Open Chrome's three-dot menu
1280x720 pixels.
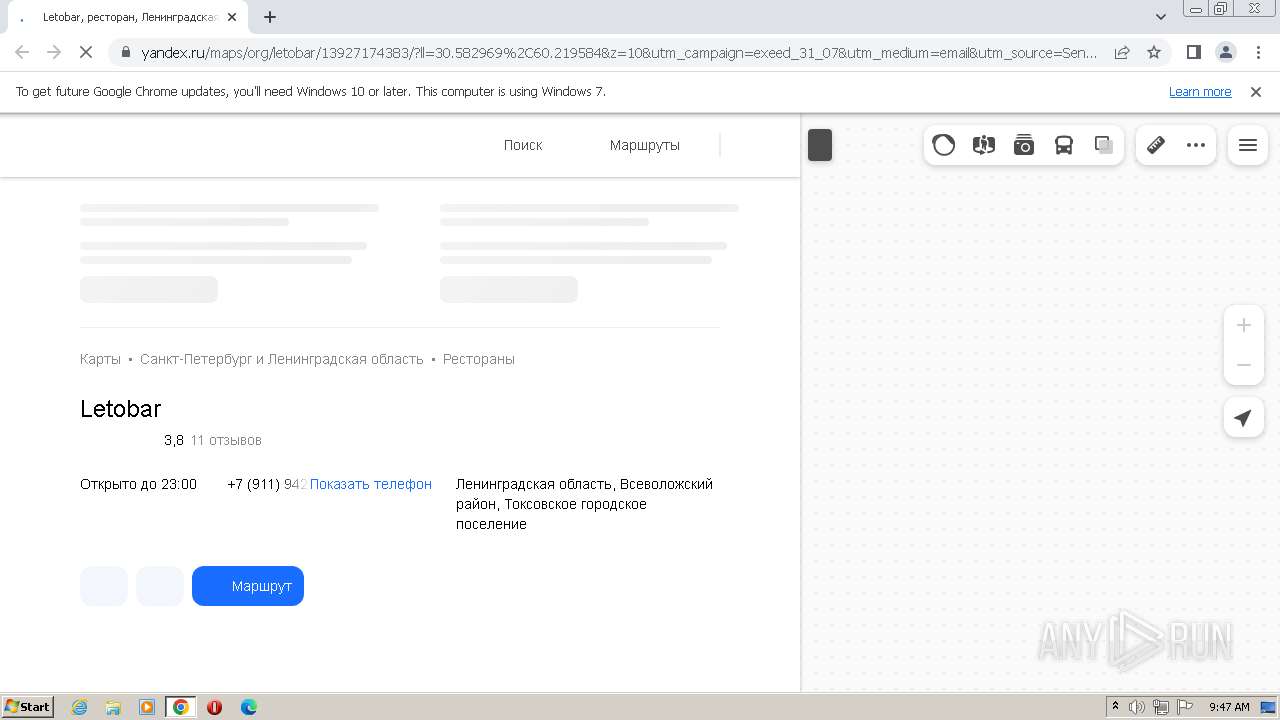pyautogui.click(x=1257, y=52)
